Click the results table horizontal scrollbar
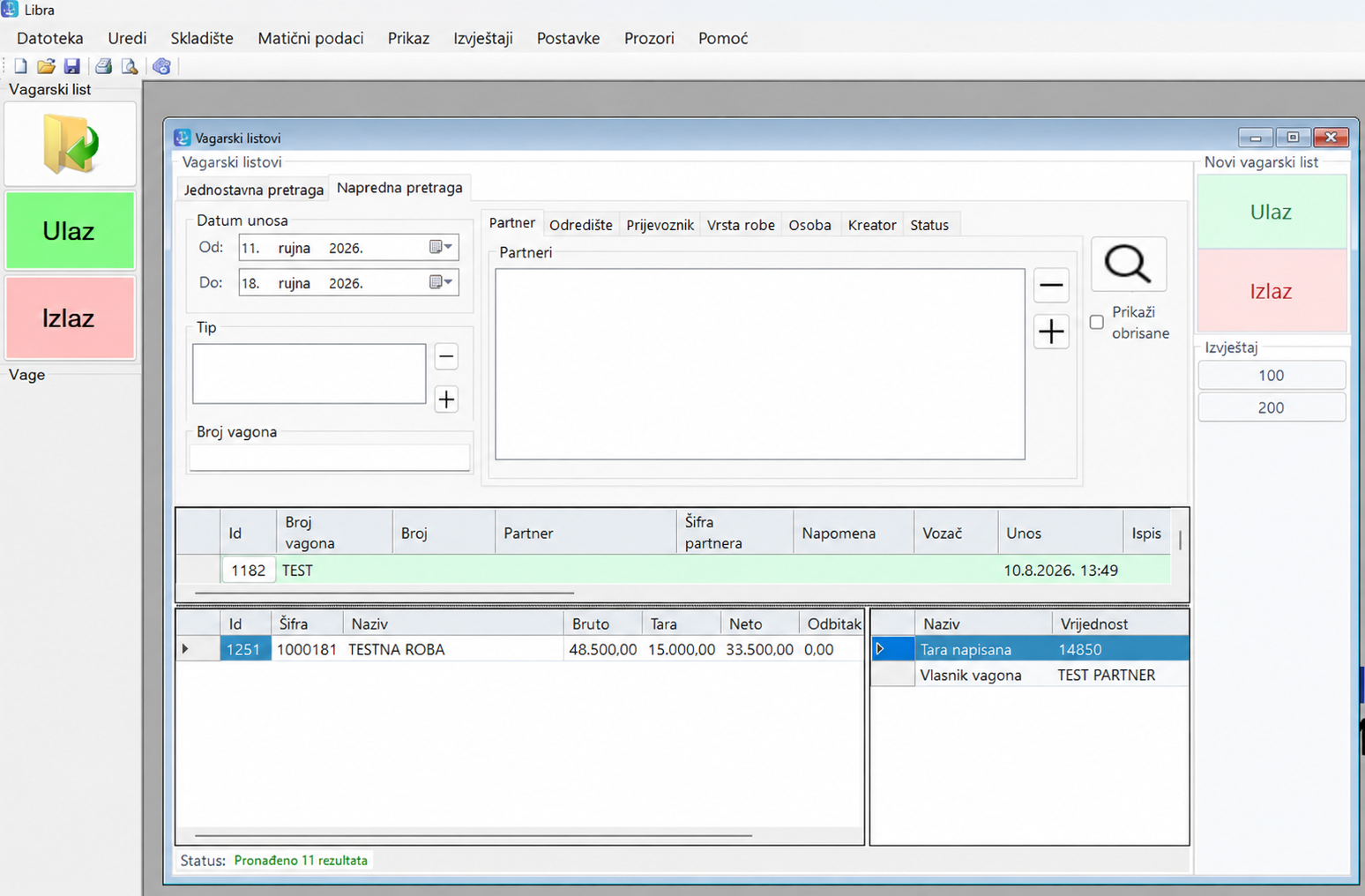 pos(384,594)
